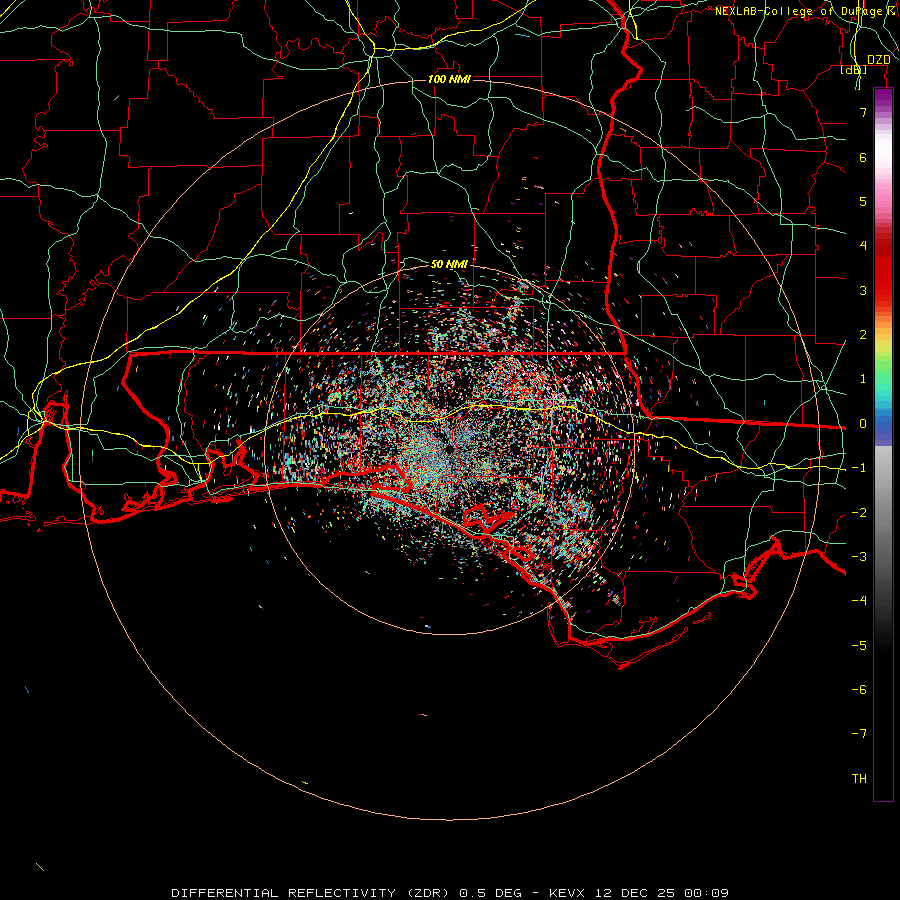Click the radar site at echo center
Image resolution: width=900 pixels, height=900 pixels.
pyautogui.click(x=449, y=450)
